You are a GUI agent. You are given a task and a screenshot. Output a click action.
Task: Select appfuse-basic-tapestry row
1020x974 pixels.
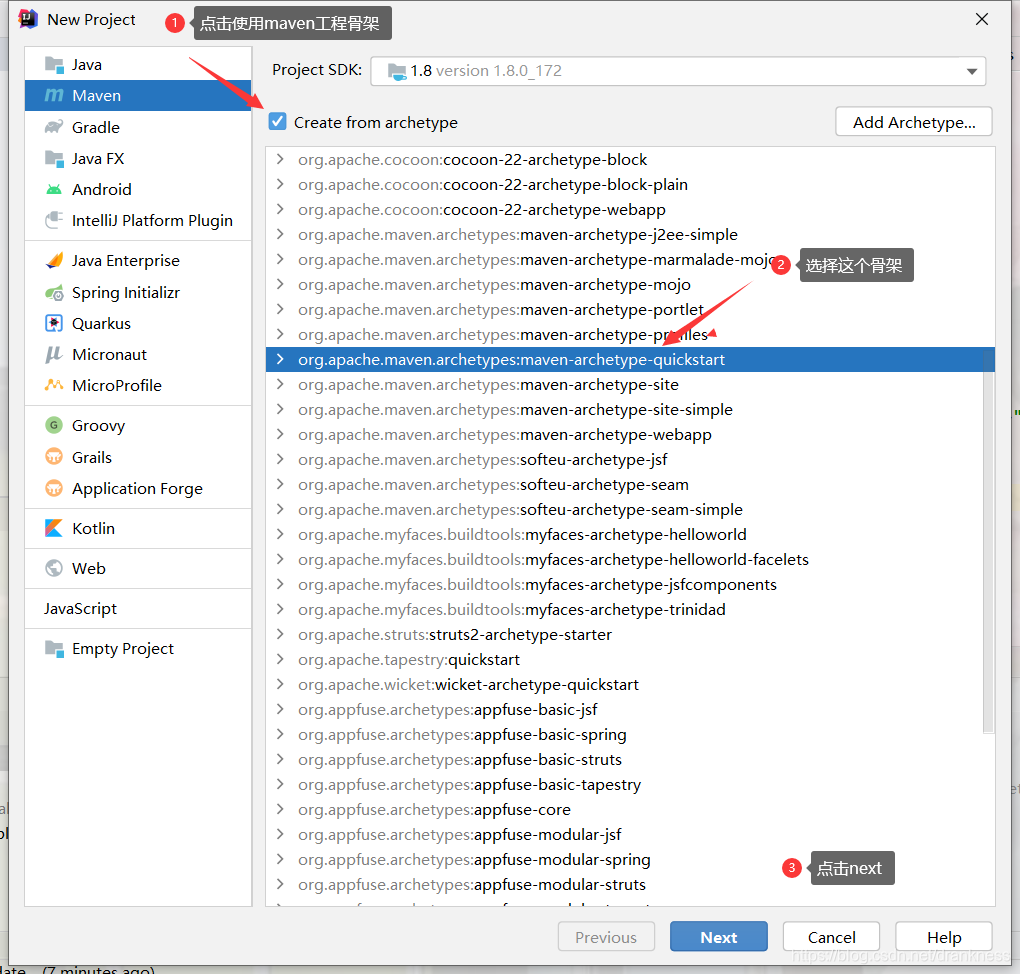click(x=630, y=784)
